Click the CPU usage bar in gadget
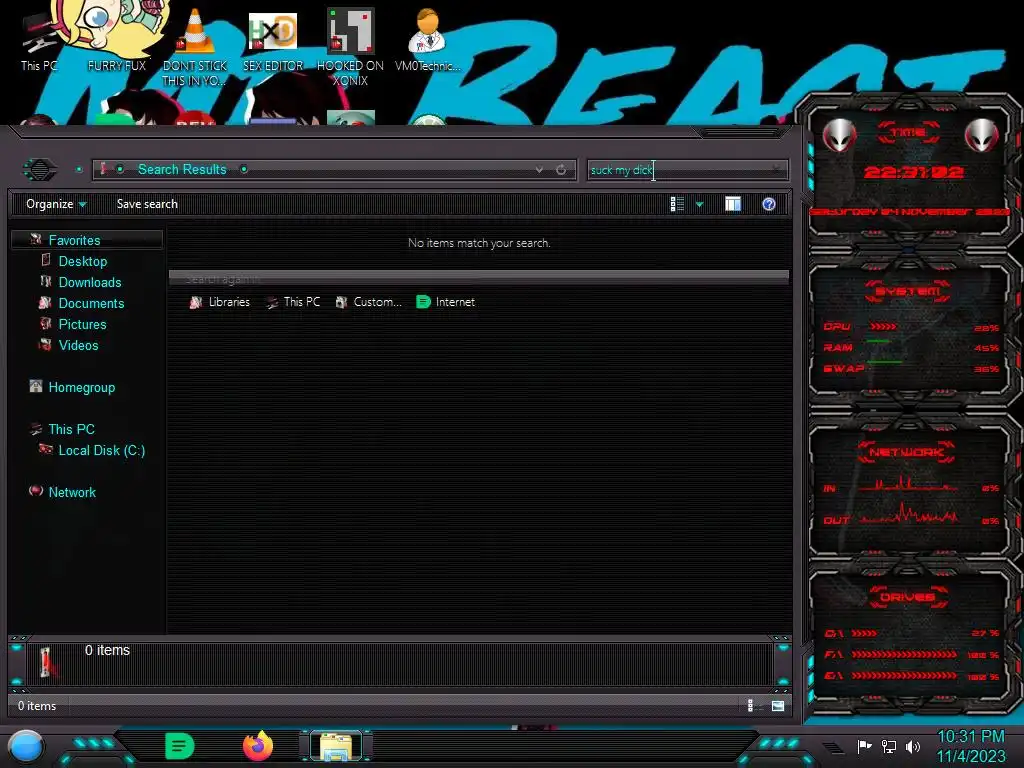This screenshot has width=1024, height=768. tap(883, 327)
